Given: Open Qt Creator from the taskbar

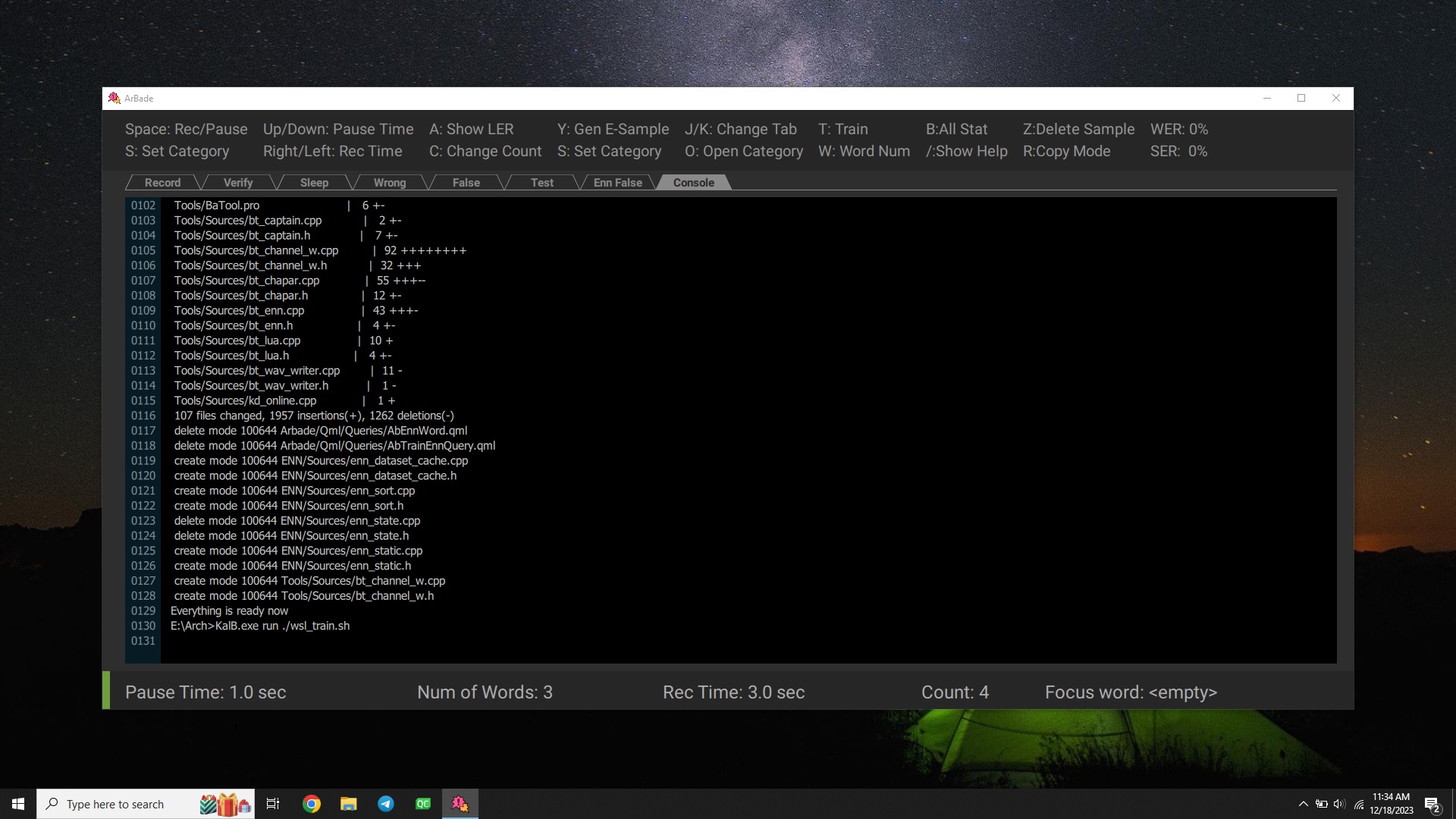Looking at the screenshot, I should 422,804.
